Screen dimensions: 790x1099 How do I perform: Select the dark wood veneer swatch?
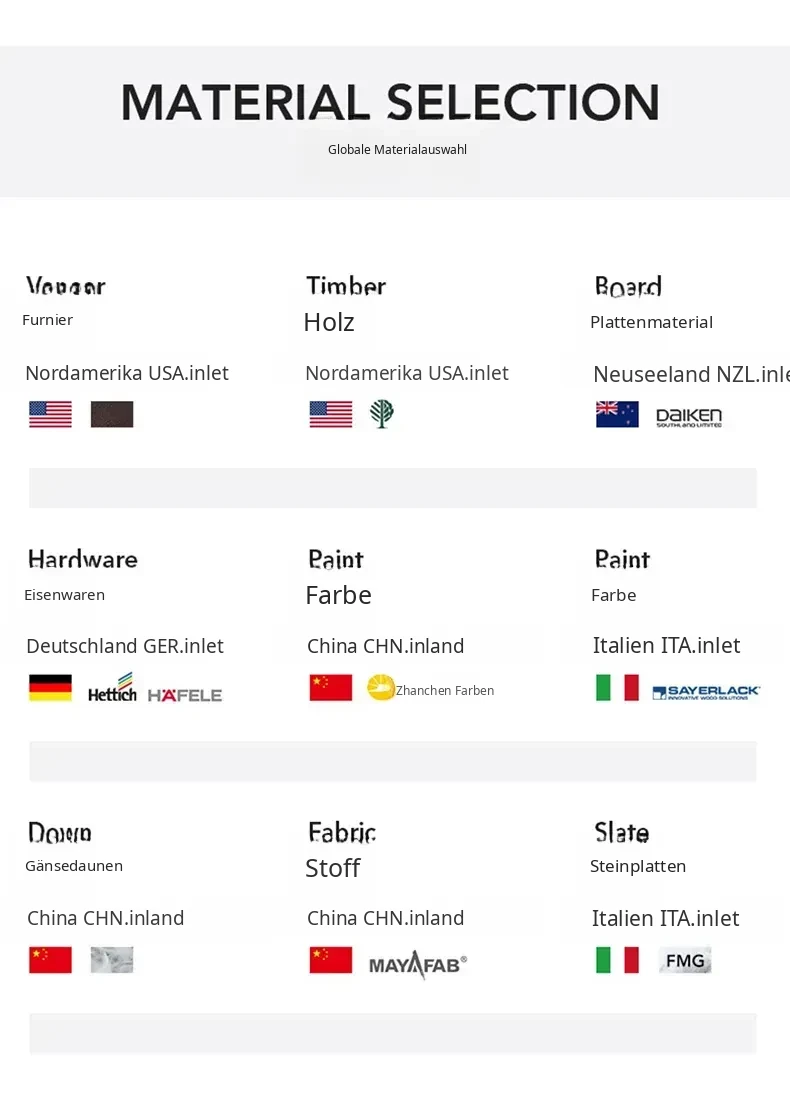pyautogui.click(x=112, y=414)
